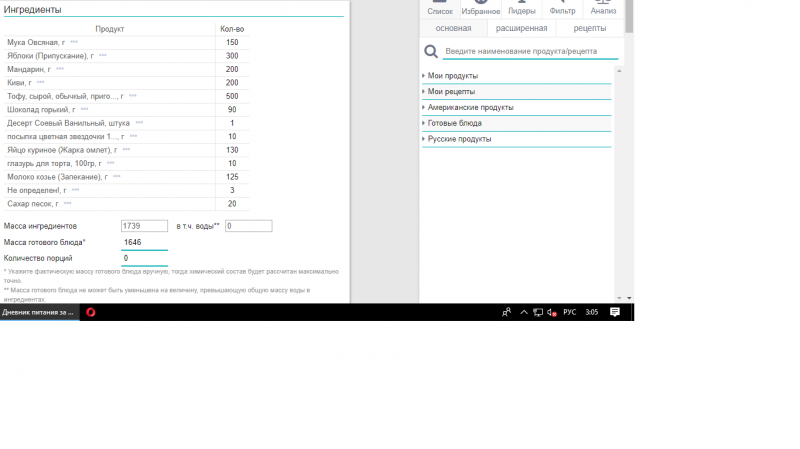Open the options dots next to Киви
Viewport: 800px width, 449px height.
coord(41,83)
